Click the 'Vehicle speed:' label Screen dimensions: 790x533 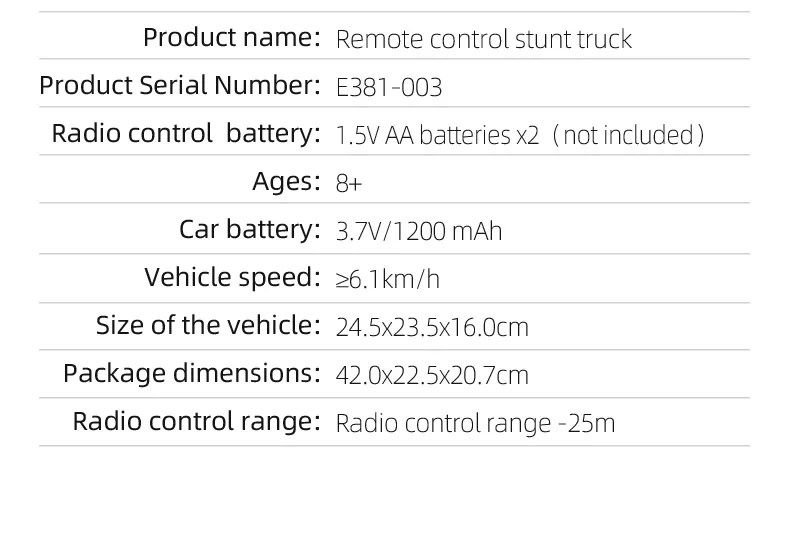point(232,277)
